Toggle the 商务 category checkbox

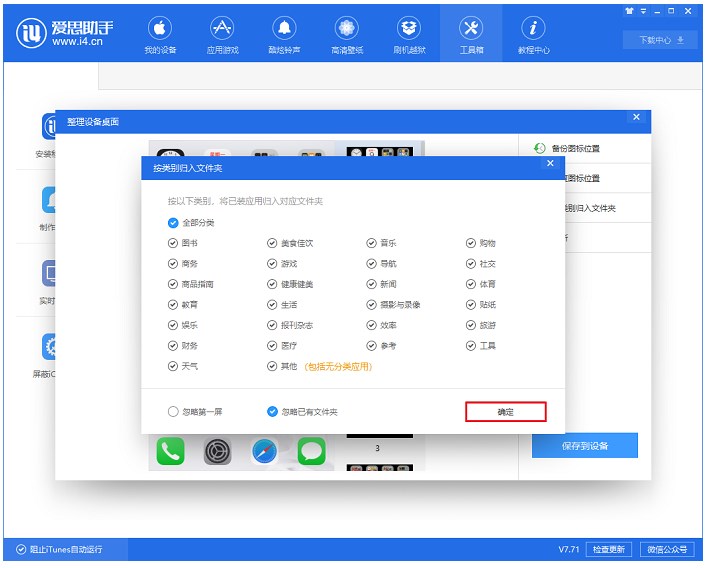173,264
